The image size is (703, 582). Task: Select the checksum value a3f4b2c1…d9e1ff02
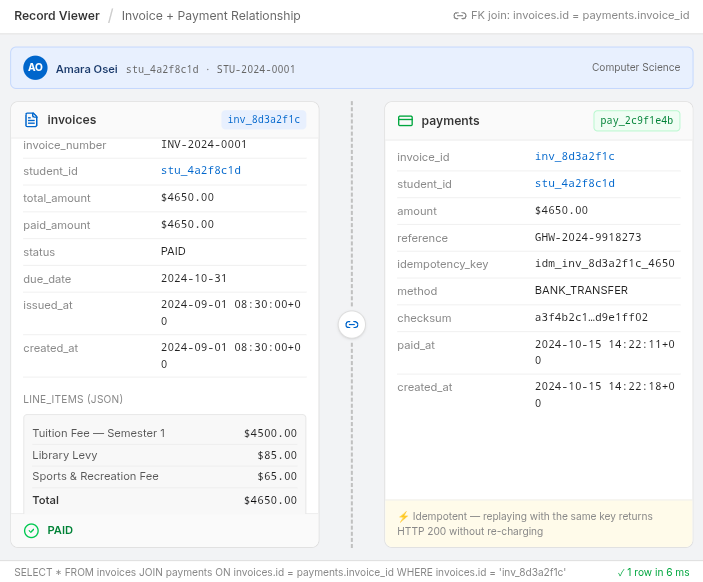(x=592, y=318)
